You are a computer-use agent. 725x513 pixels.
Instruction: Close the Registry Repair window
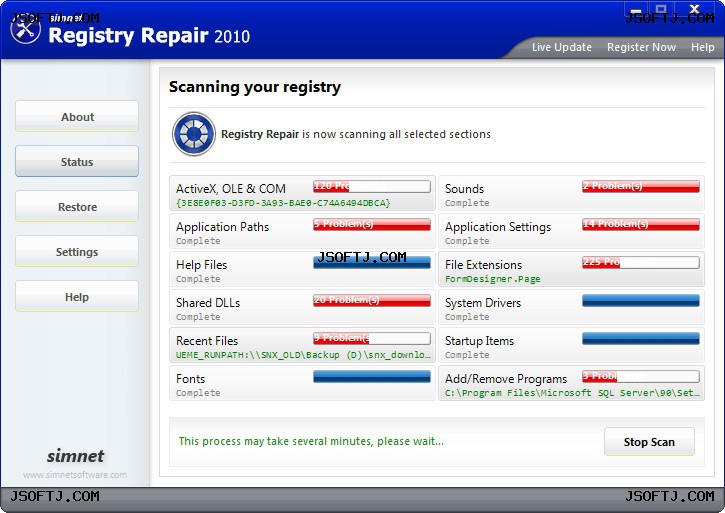[x=694, y=9]
